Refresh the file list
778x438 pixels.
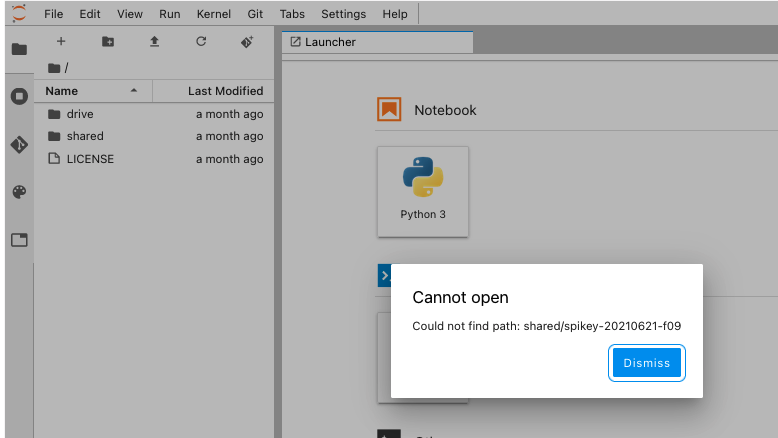click(x=201, y=42)
